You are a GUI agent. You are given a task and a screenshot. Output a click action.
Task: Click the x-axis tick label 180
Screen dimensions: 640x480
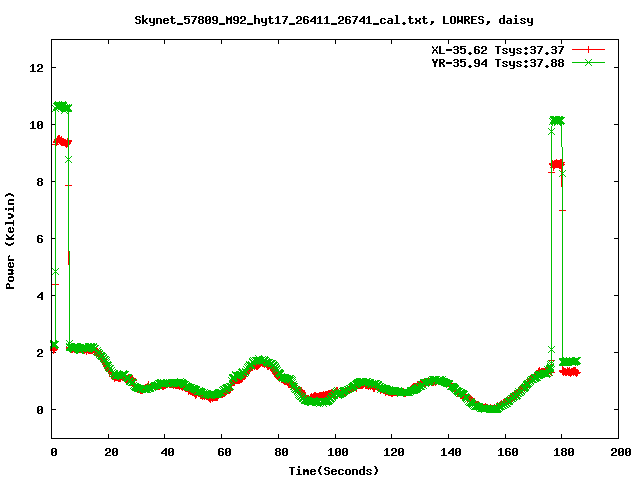tap(564, 452)
